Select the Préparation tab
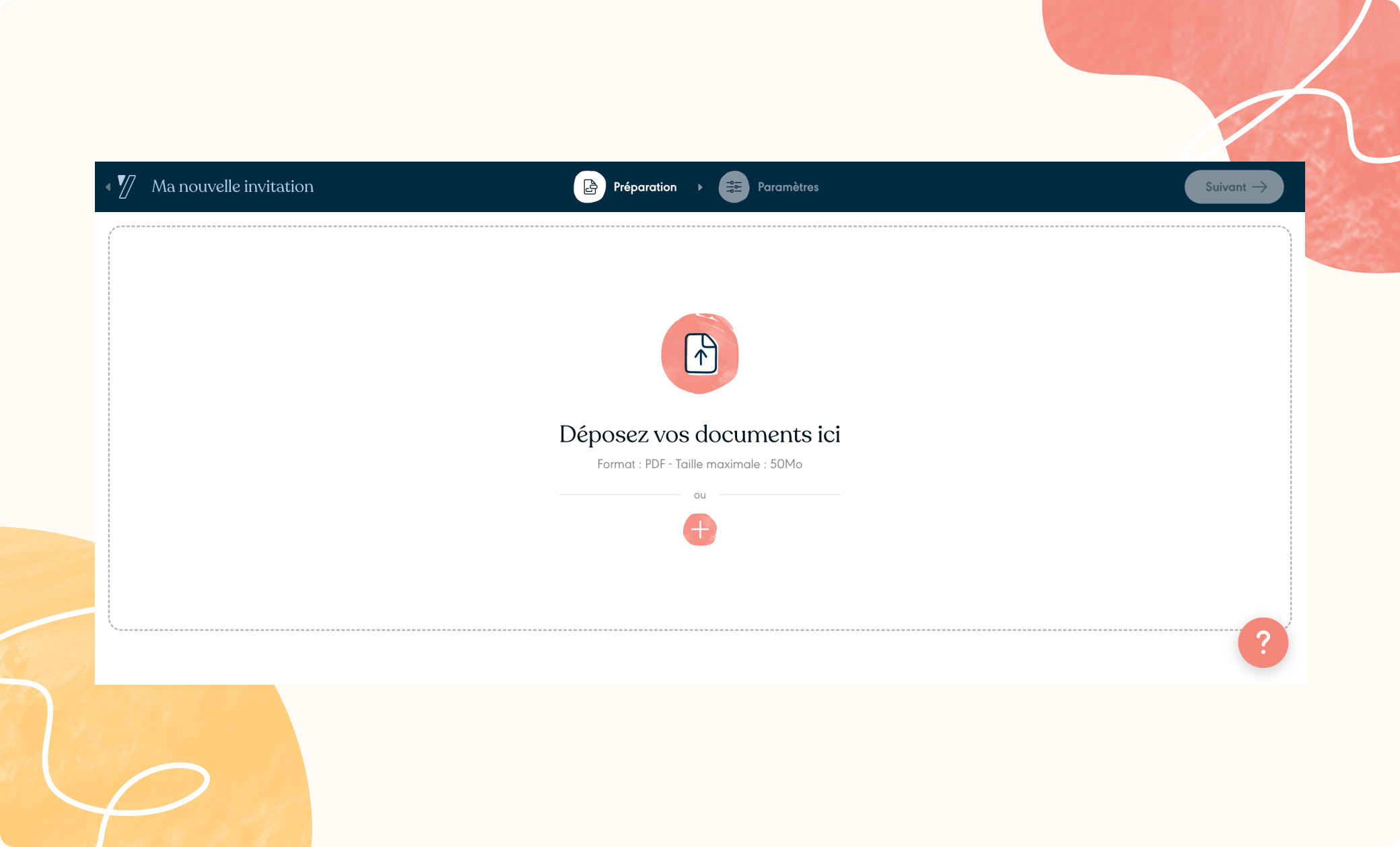Image resolution: width=1400 pixels, height=847 pixels. coord(644,187)
